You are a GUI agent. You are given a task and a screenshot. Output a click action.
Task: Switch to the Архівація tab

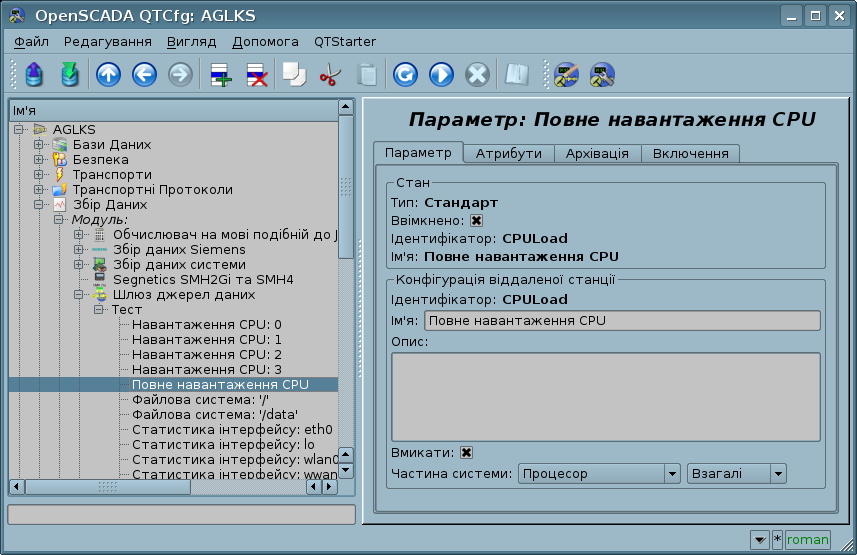click(597, 154)
